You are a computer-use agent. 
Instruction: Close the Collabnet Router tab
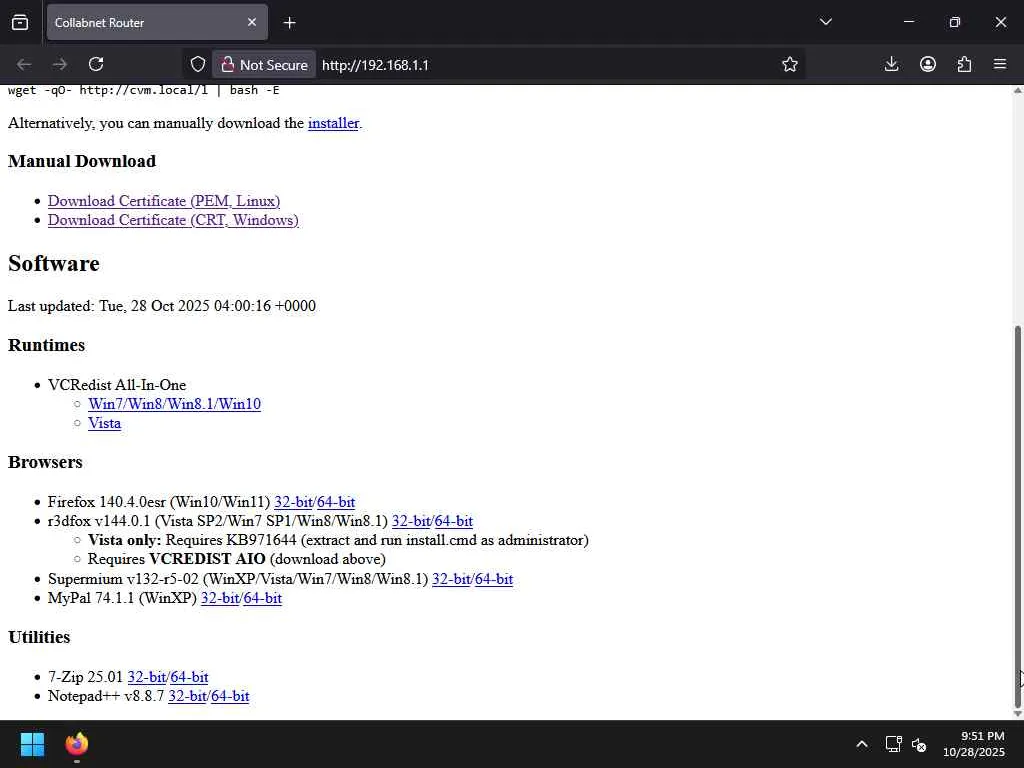coord(251,22)
